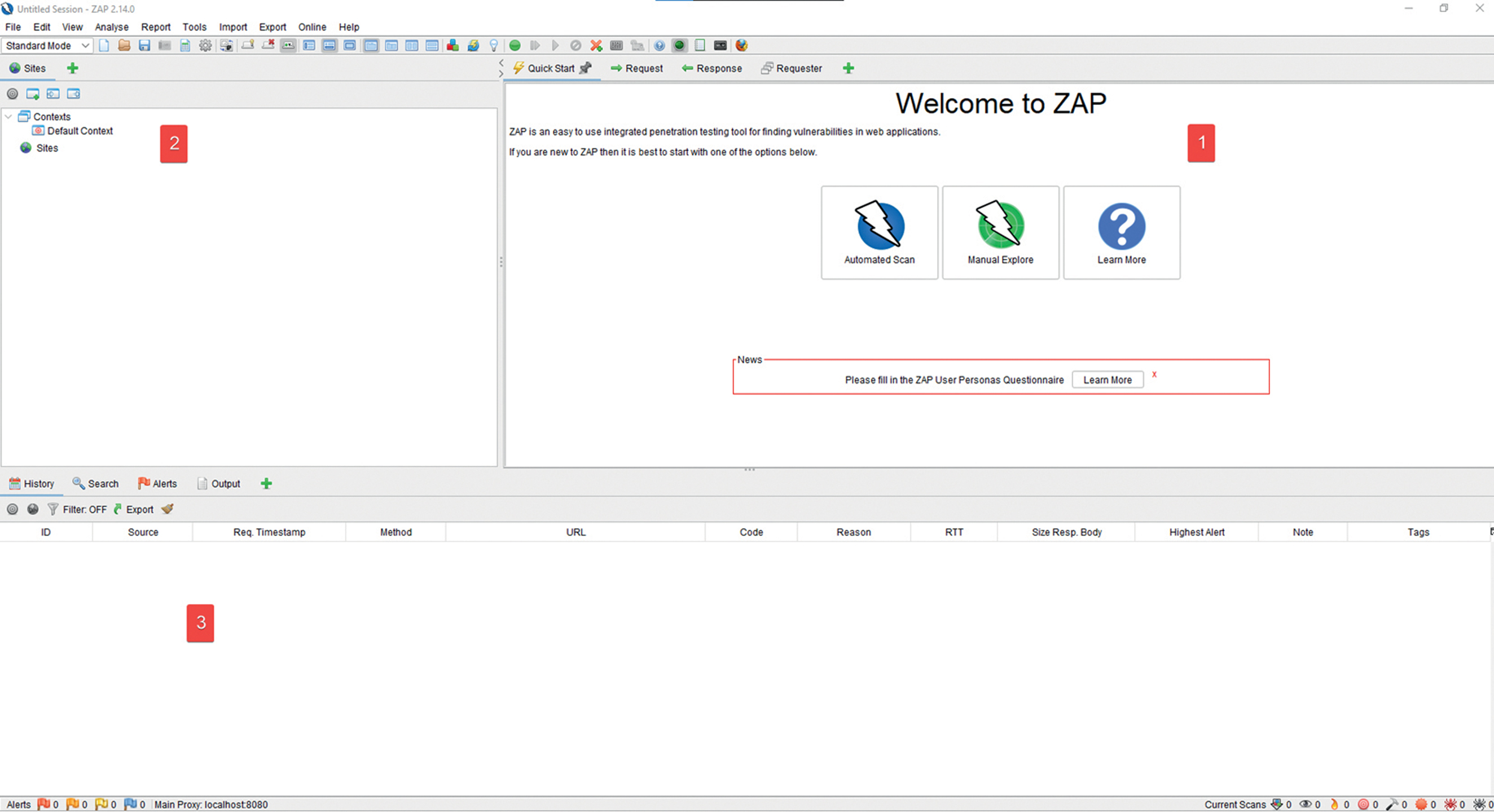Click the Check for Updates icon
Viewport: 1494px width, 812px height.
click(473, 45)
